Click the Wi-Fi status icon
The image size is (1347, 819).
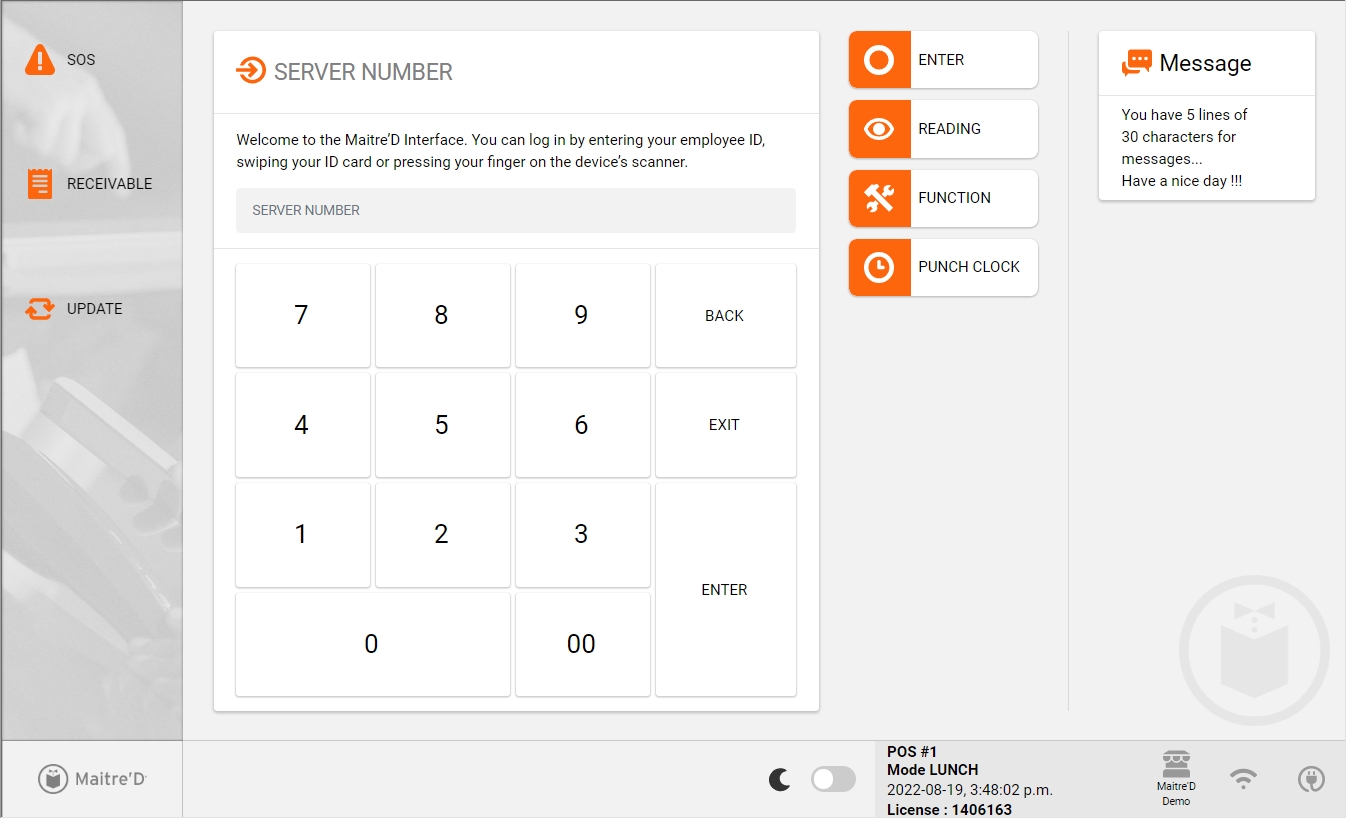tap(1243, 779)
